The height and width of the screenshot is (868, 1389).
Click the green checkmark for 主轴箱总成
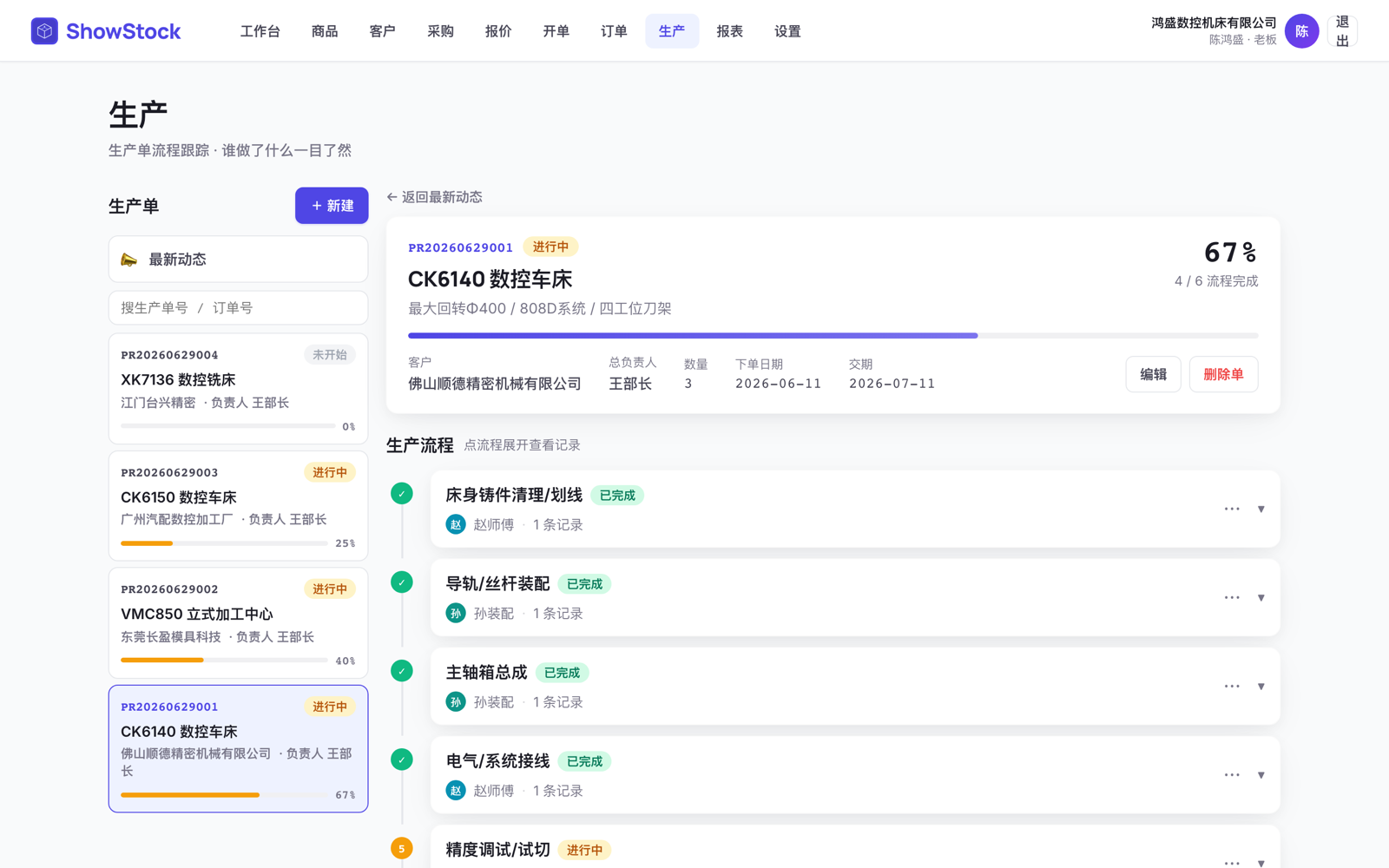pyautogui.click(x=402, y=671)
